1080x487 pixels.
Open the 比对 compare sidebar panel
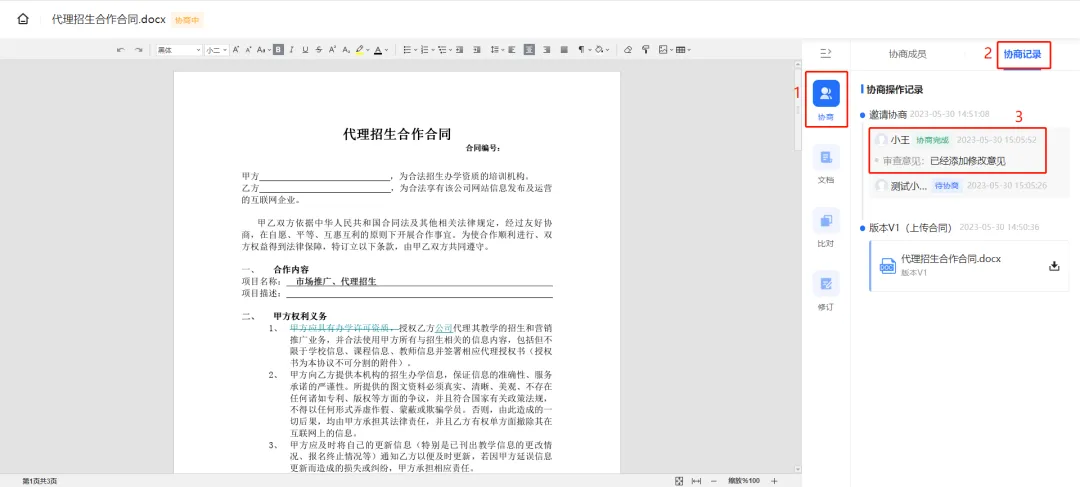[x=826, y=226]
